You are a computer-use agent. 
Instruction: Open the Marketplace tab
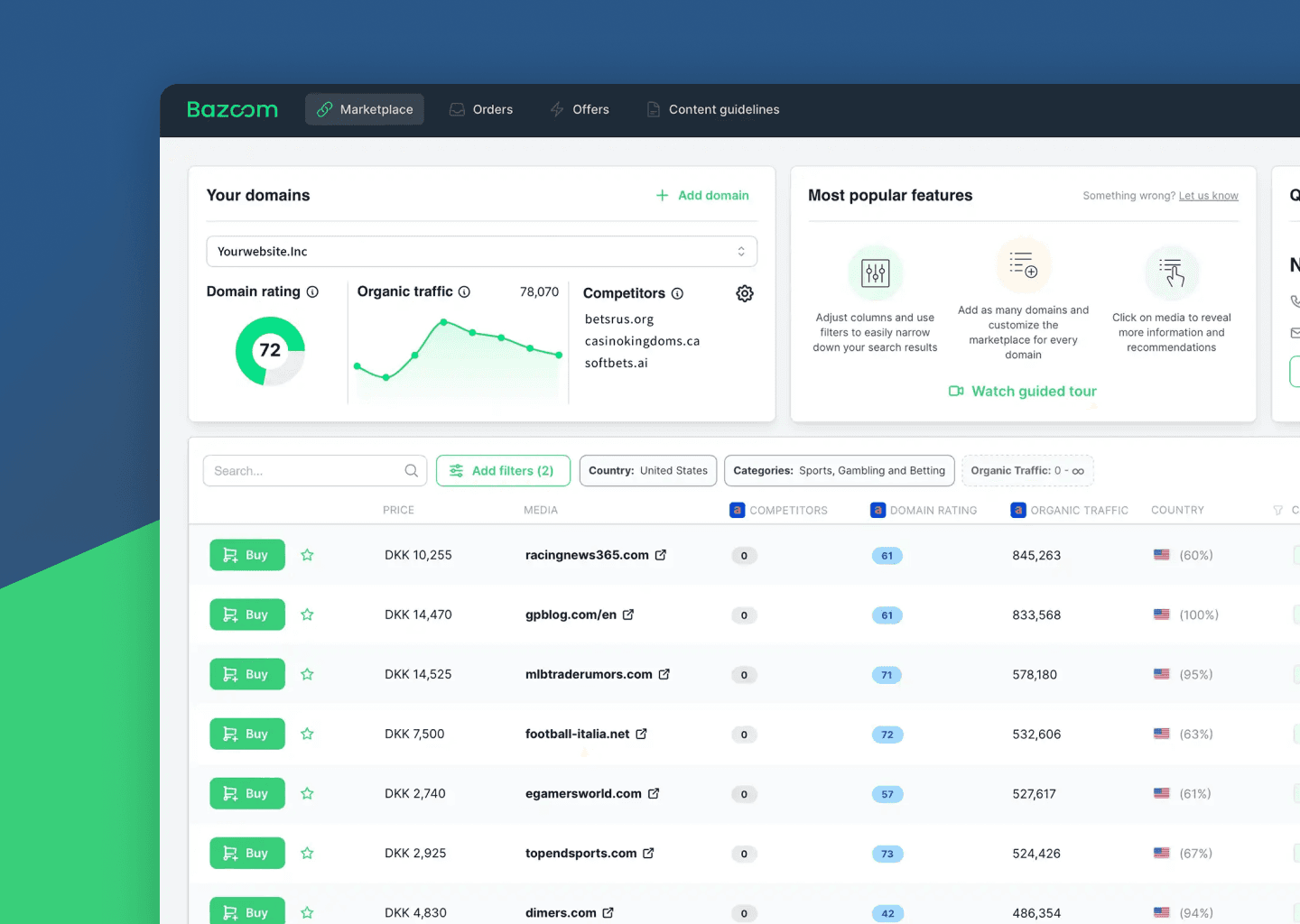(364, 109)
